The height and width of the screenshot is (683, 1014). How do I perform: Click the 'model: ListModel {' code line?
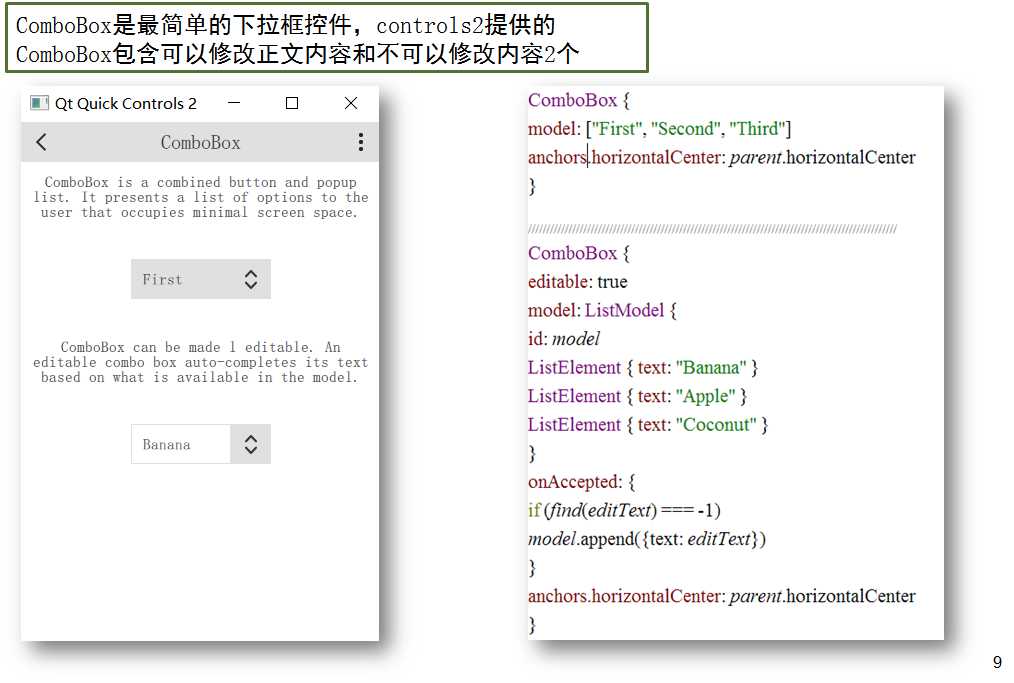pos(602,310)
